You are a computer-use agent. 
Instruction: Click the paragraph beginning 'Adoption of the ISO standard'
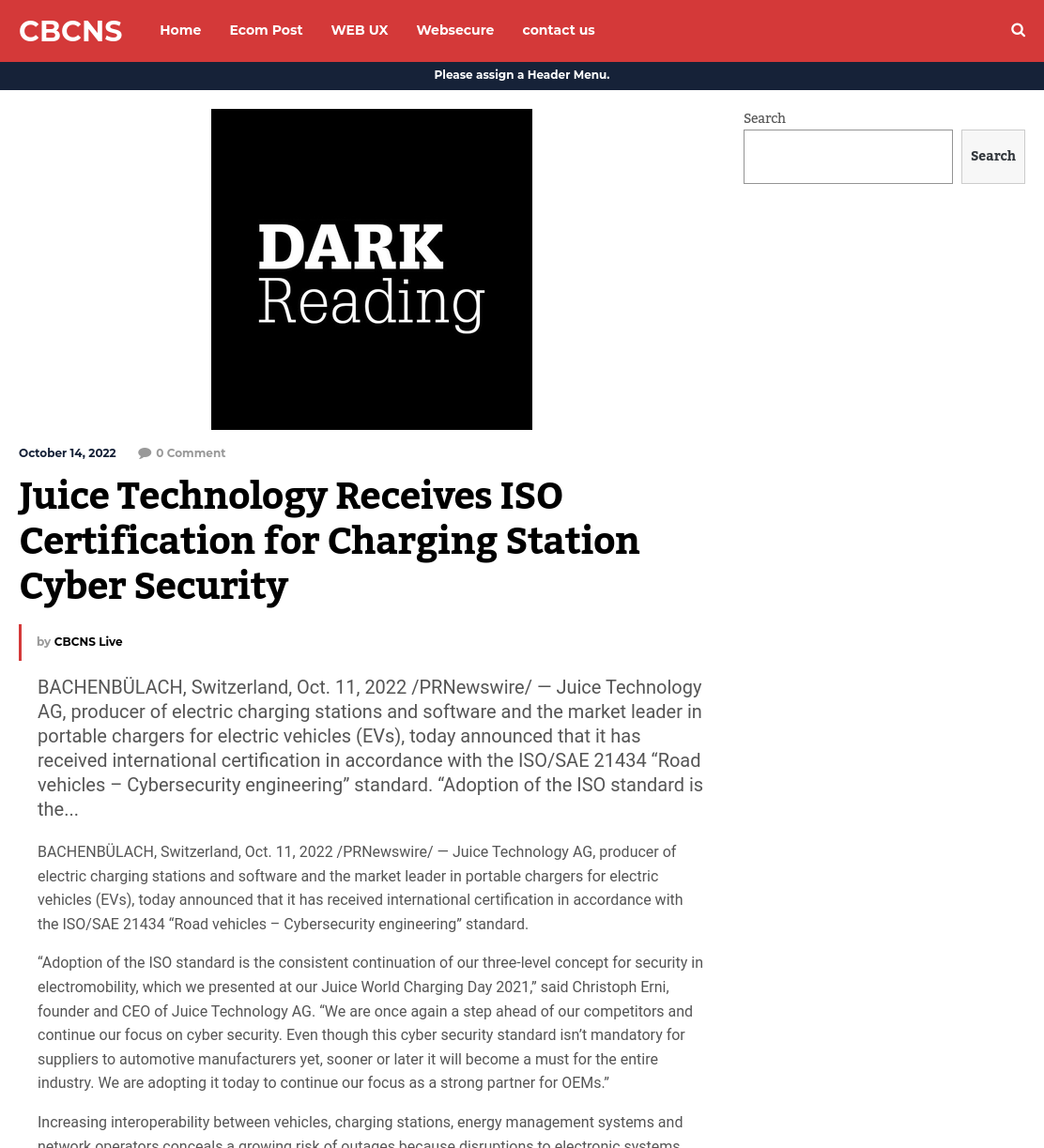371,1023
